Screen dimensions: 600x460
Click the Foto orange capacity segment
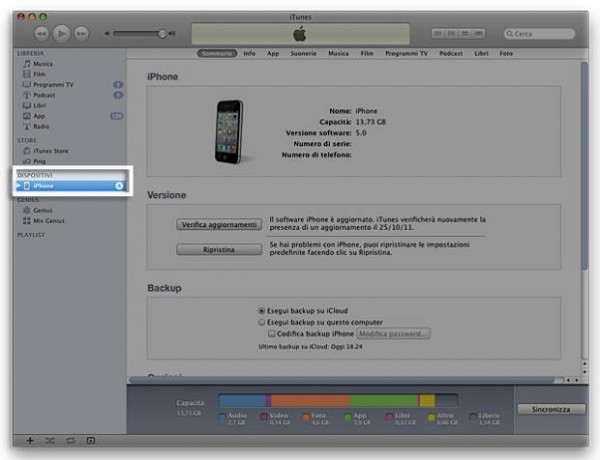pos(310,401)
